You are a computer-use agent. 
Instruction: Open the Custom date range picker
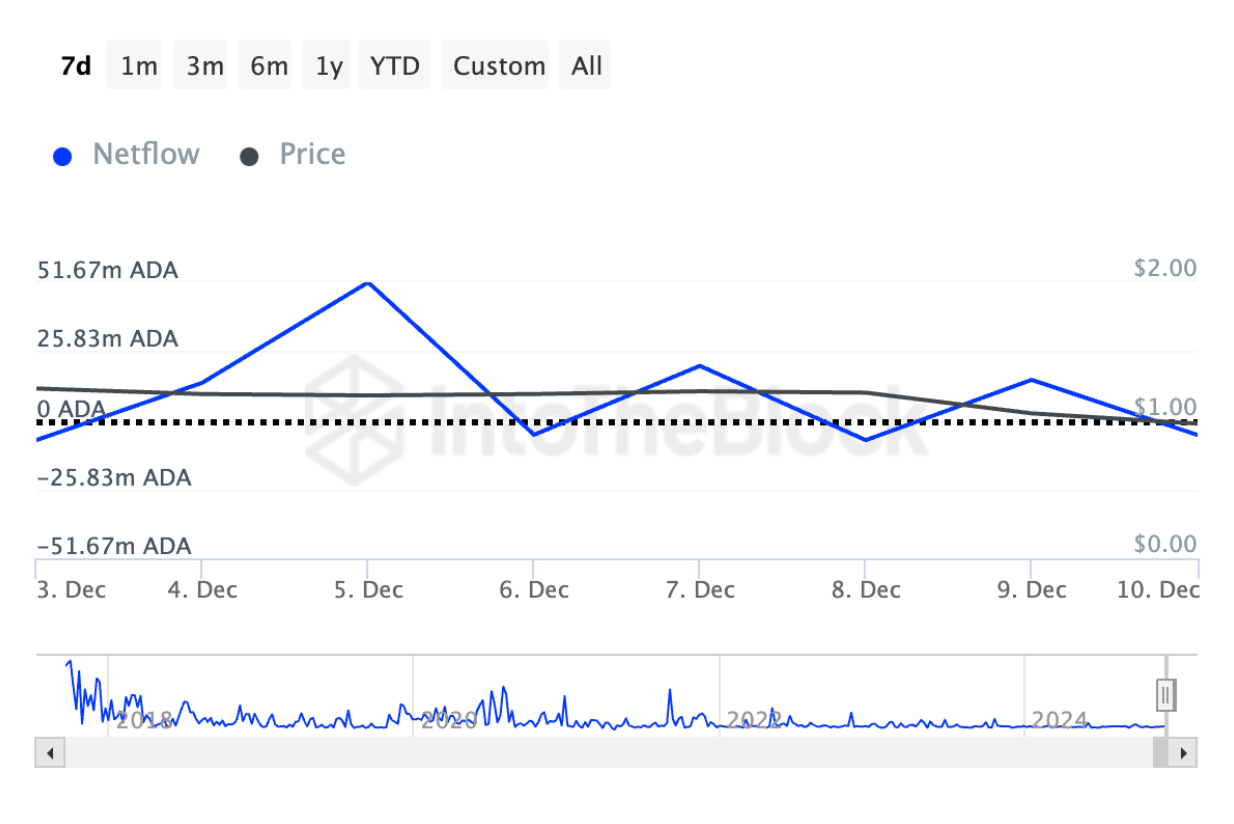(498, 66)
